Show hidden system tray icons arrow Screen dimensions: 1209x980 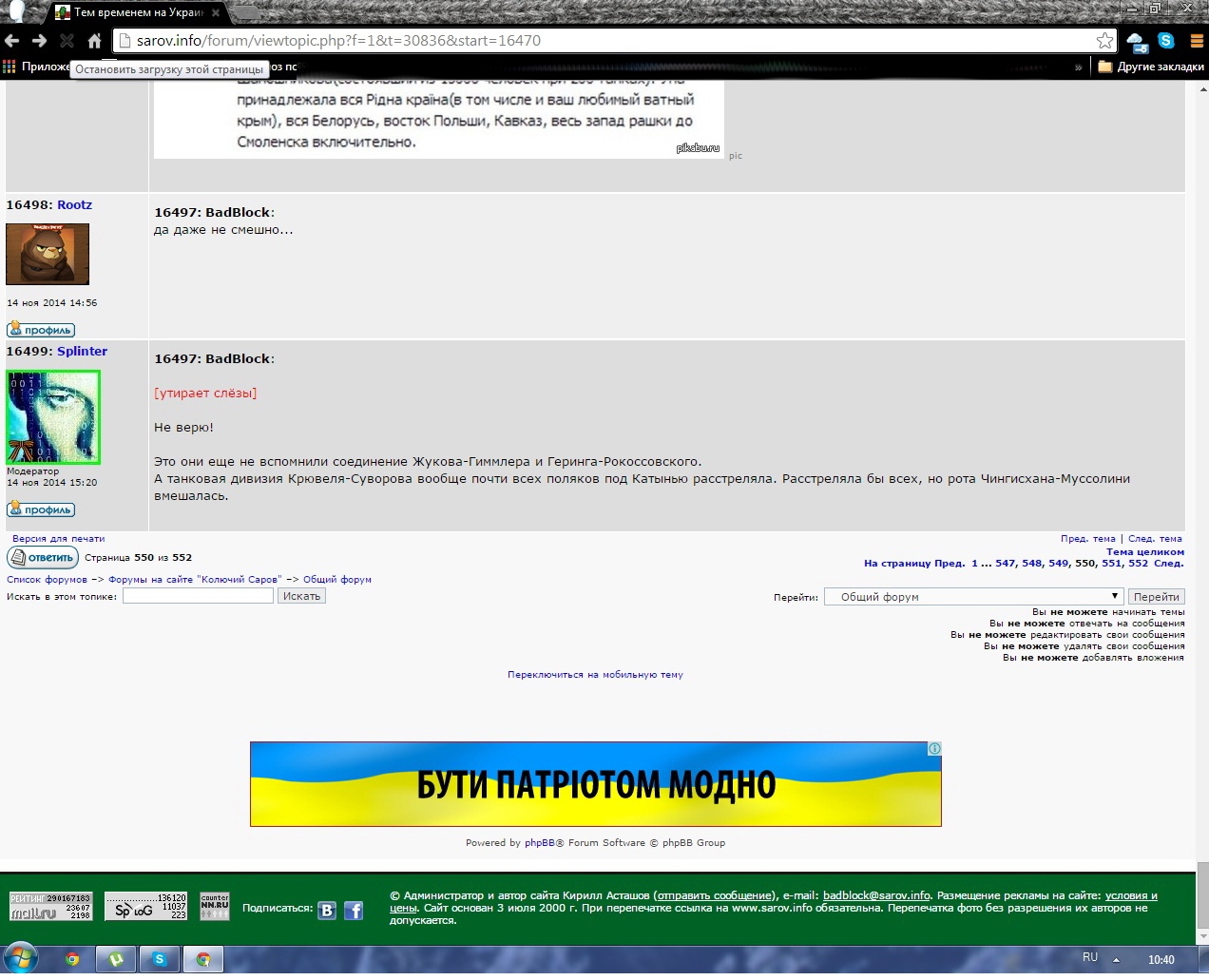[x=1116, y=959]
